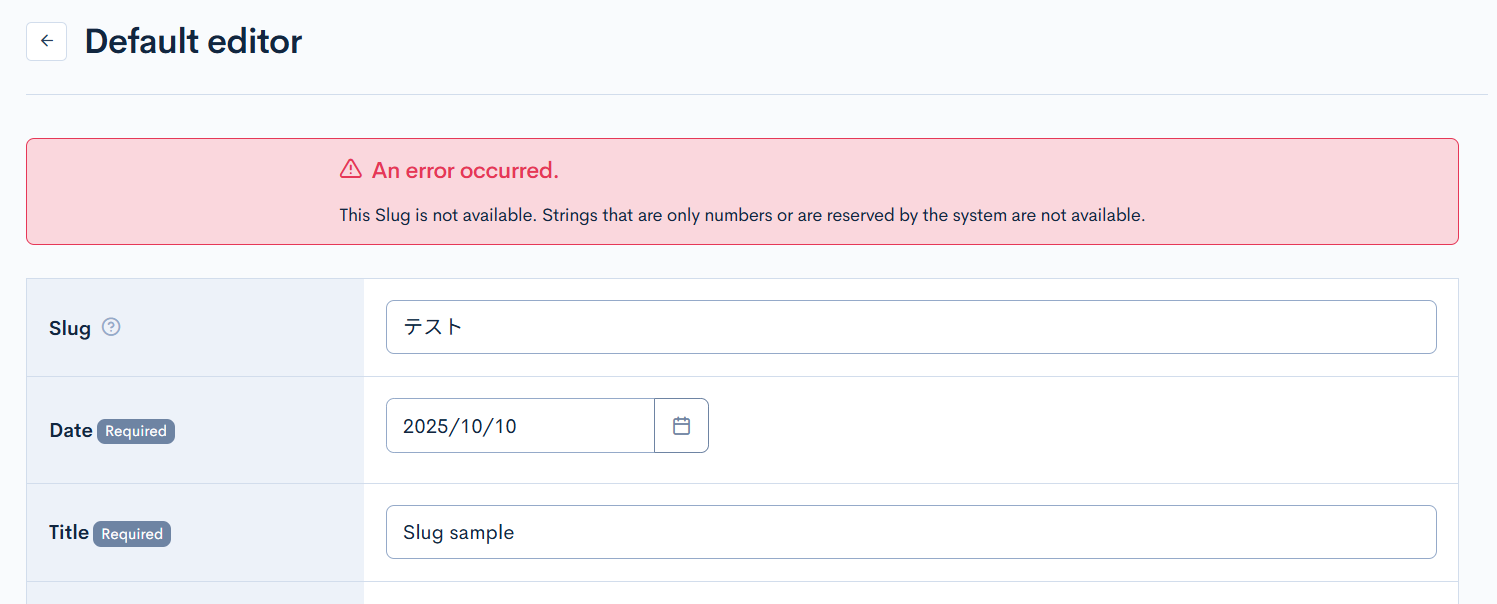Click the empty label cell below the Title row
The image size is (1497, 604).
tap(195, 593)
